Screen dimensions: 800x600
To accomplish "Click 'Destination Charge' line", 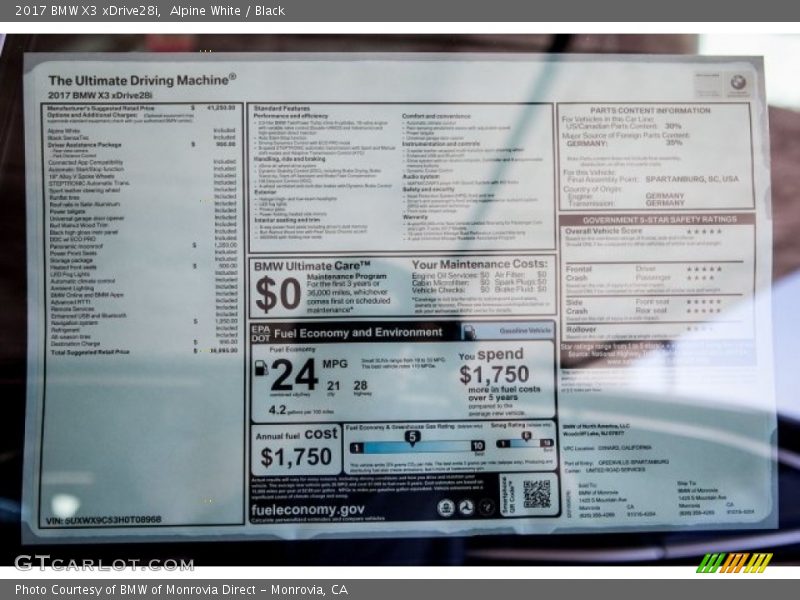I will tap(144, 343).
